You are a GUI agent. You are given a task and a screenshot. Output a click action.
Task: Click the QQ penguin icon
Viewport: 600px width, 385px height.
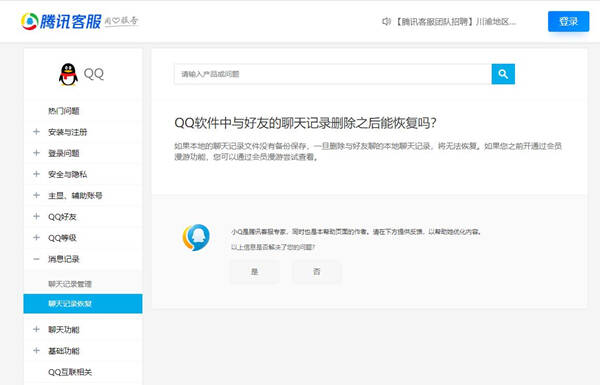tap(68, 74)
